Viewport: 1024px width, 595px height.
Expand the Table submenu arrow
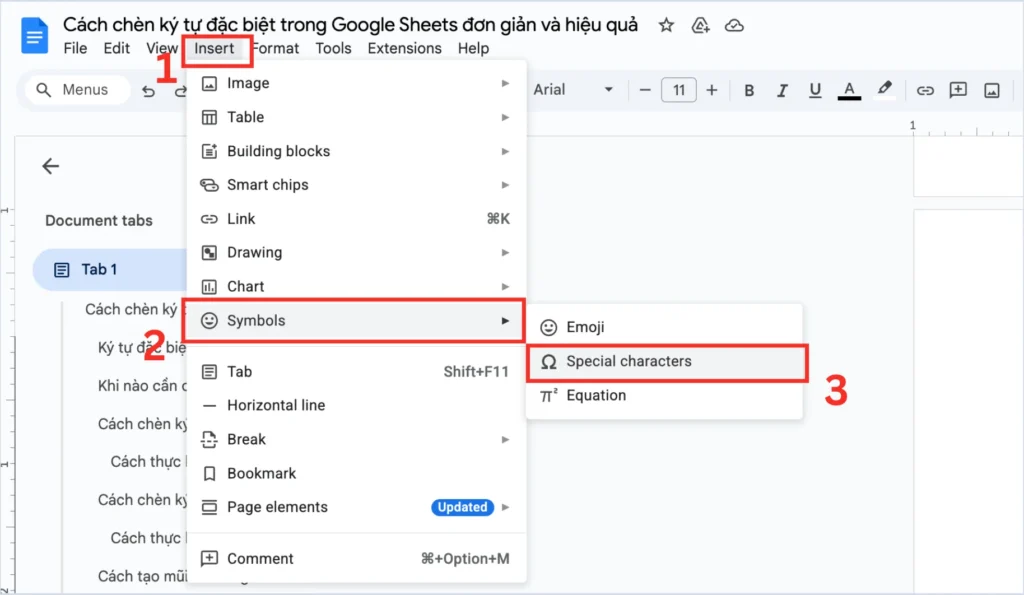tap(505, 117)
